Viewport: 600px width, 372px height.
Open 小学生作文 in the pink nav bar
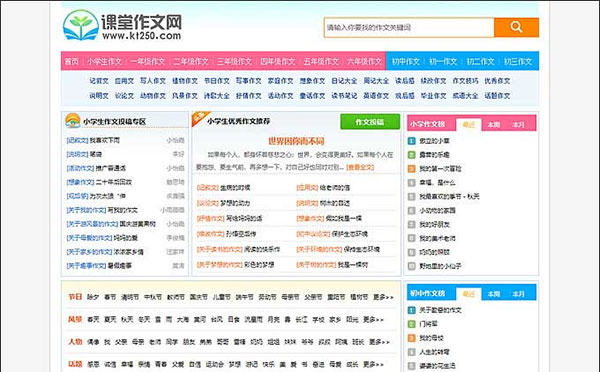point(104,62)
